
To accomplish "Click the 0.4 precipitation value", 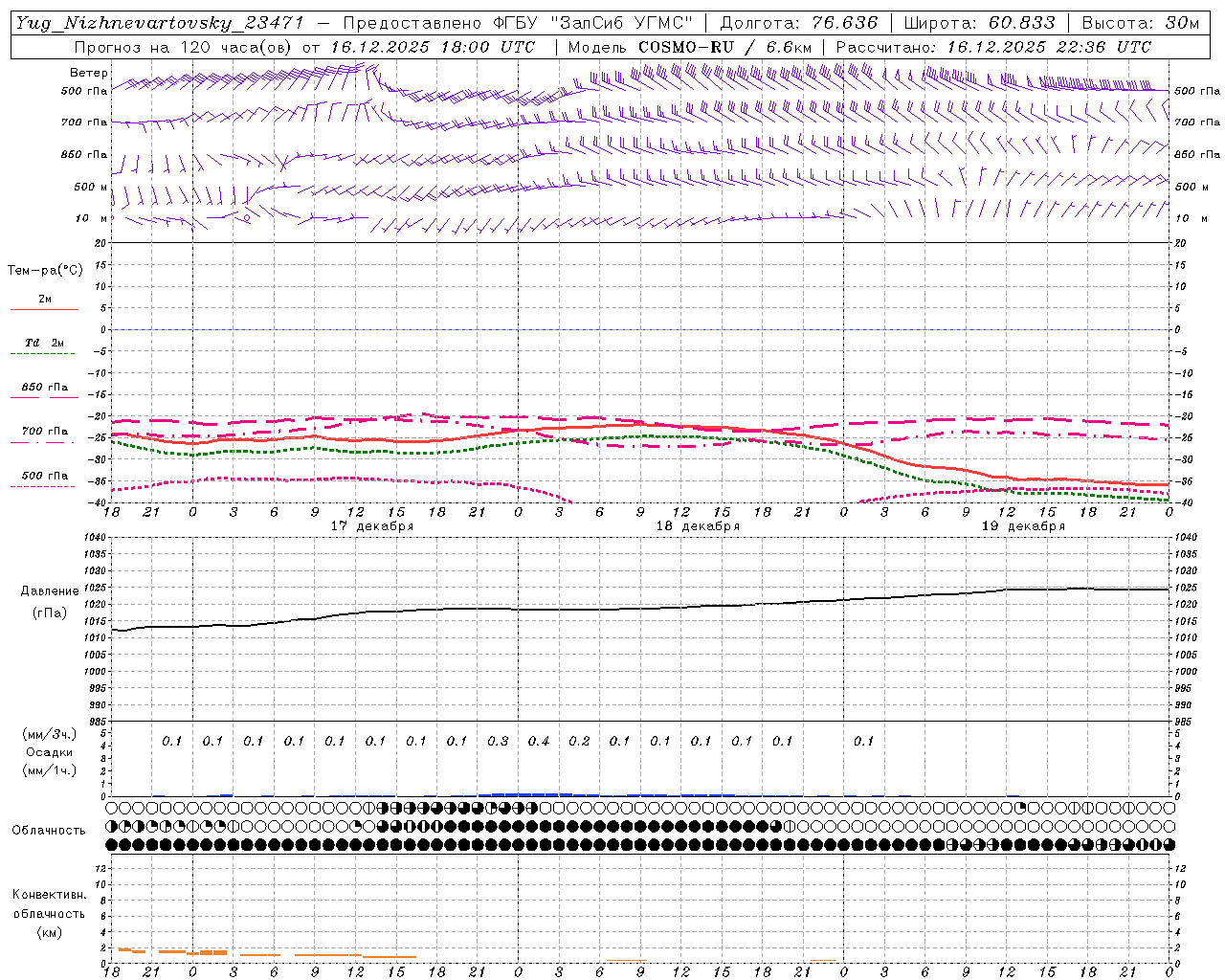I will [x=539, y=741].
